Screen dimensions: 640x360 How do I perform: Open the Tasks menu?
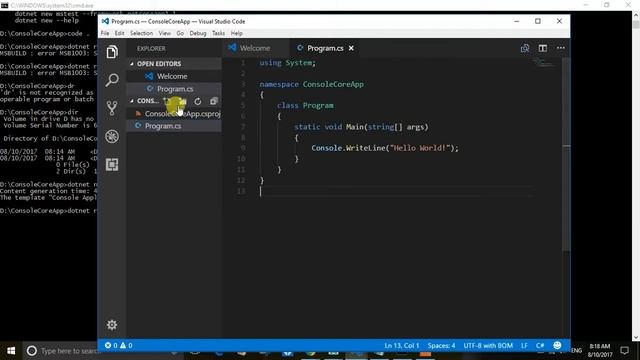tap(218, 33)
